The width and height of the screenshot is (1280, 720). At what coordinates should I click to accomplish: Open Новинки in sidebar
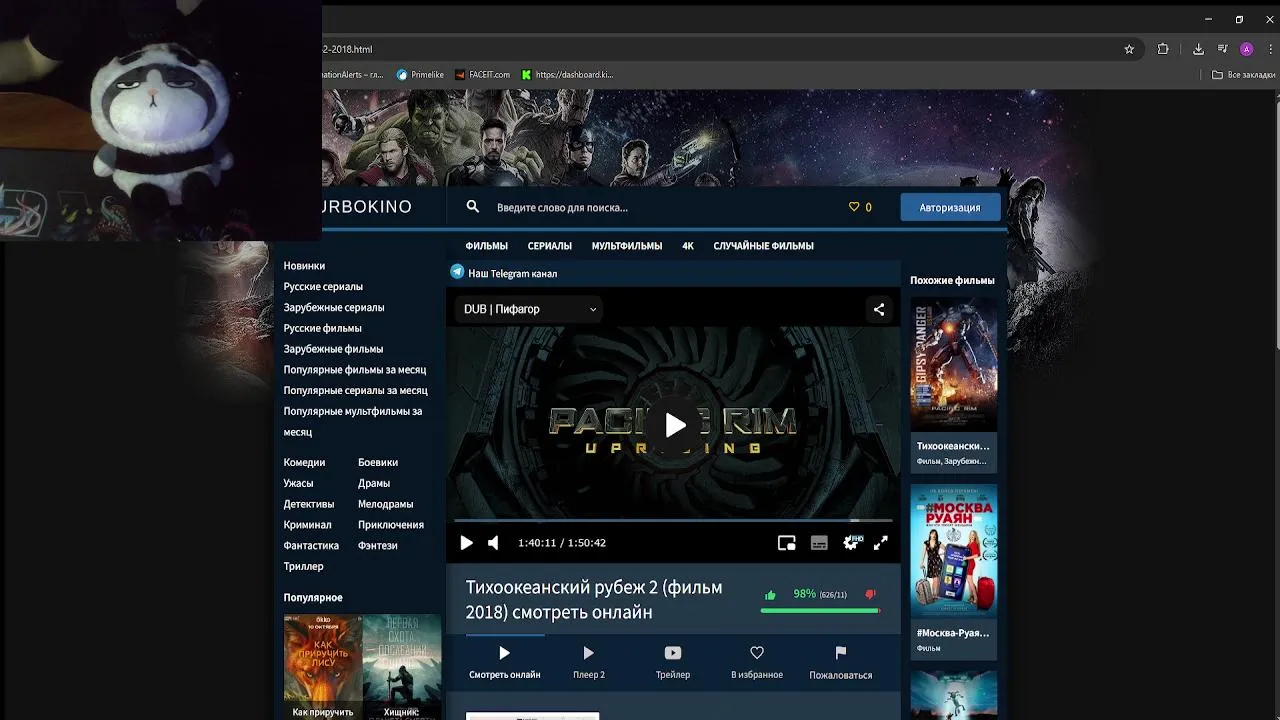point(304,266)
